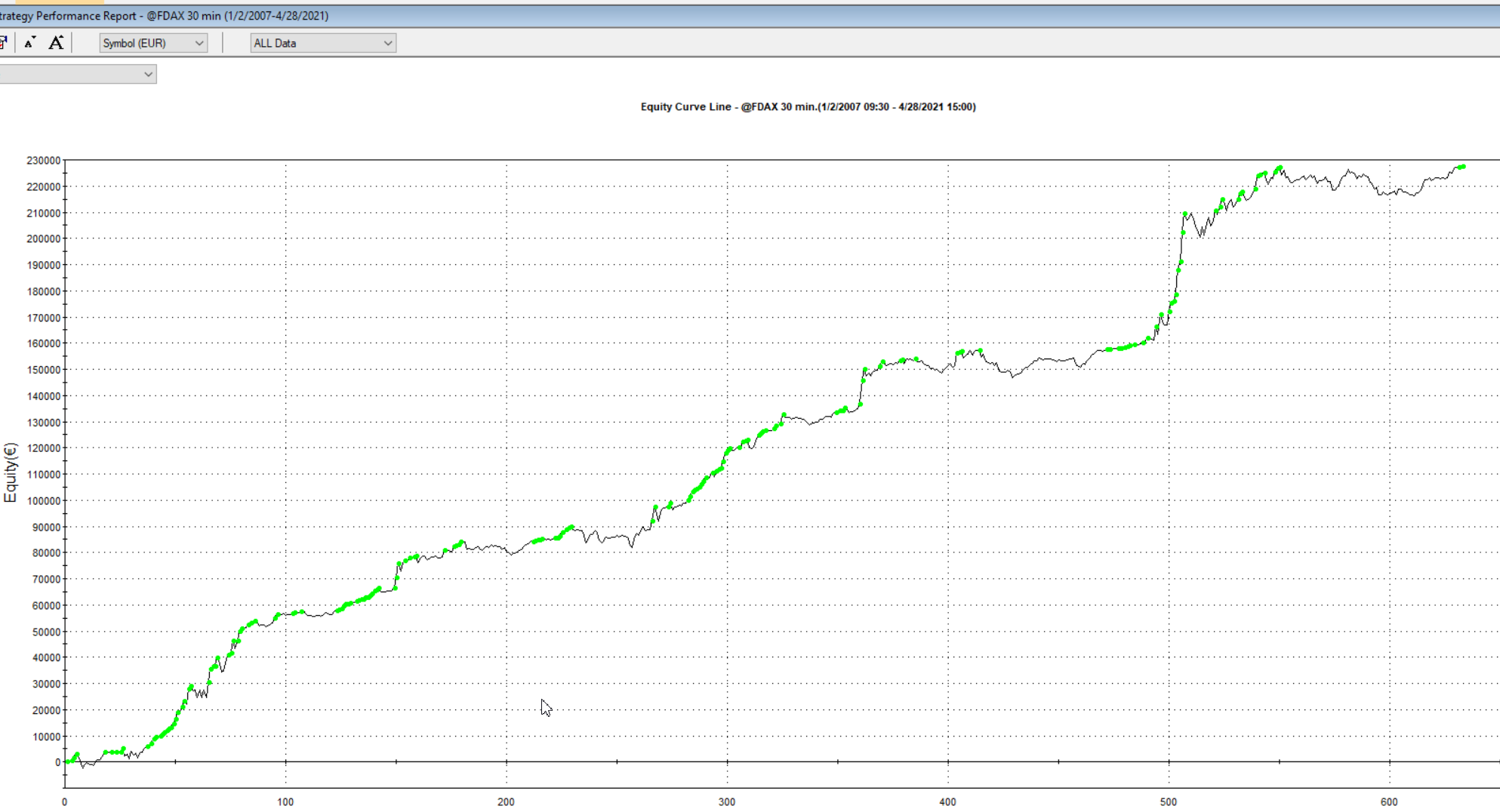Select the 300 label on the x-axis
Viewport: 1500px width, 812px height.
[x=727, y=802]
